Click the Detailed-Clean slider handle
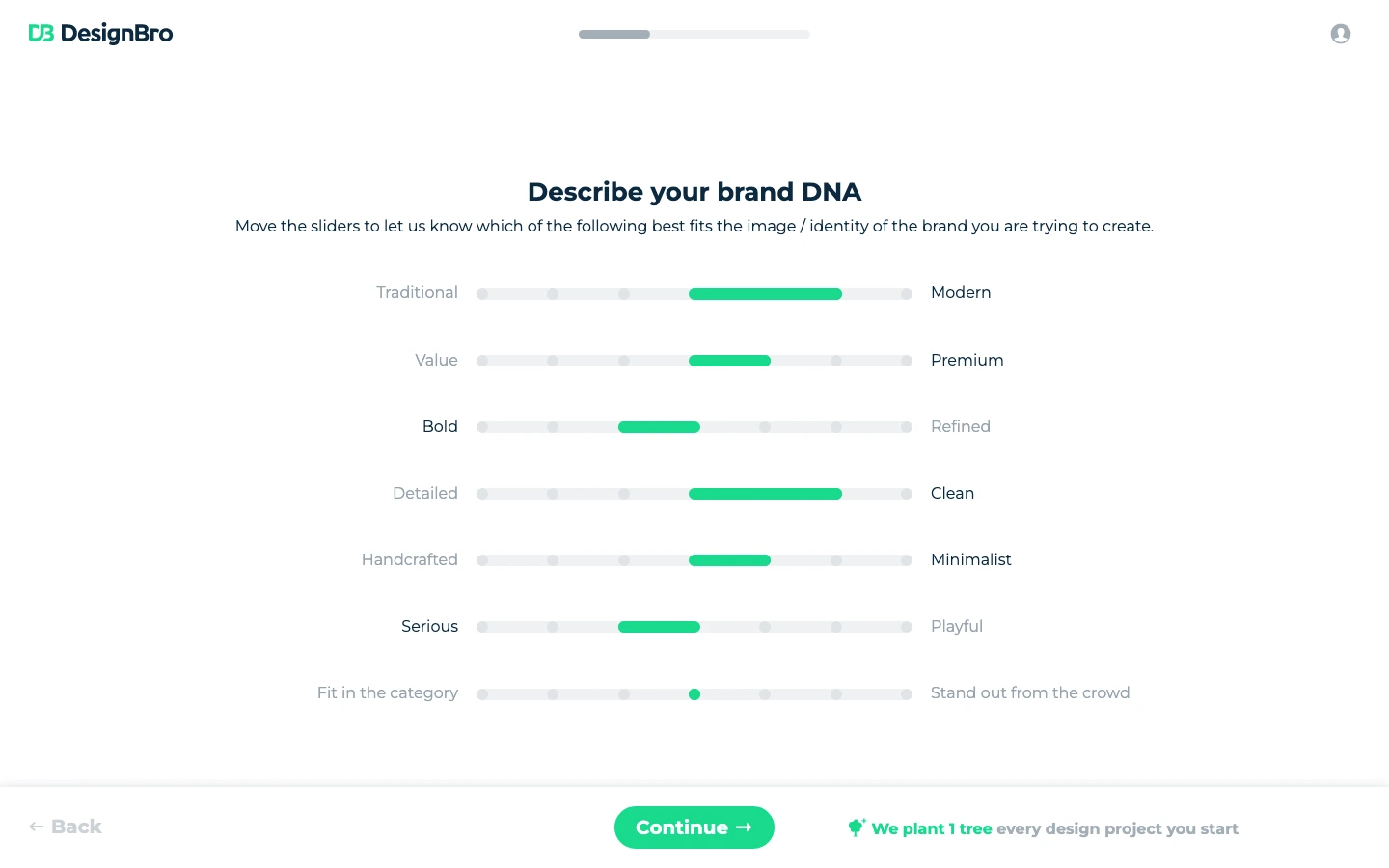Viewport: 1389px width, 868px height. [x=841, y=493]
